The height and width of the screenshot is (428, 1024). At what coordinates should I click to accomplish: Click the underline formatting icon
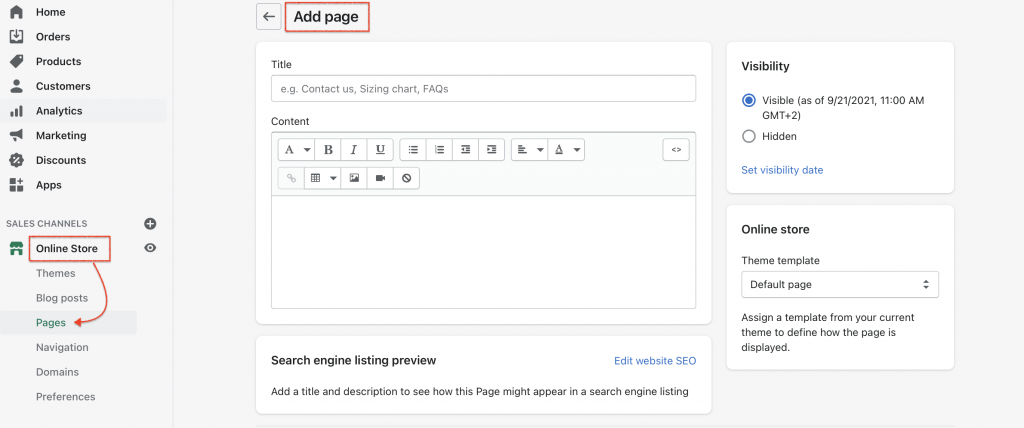click(x=379, y=149)
